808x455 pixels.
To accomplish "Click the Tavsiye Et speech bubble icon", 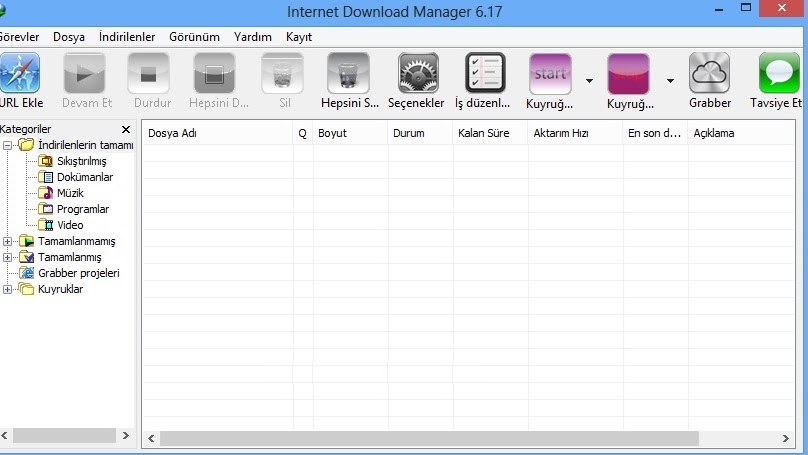I will [779, 73].
